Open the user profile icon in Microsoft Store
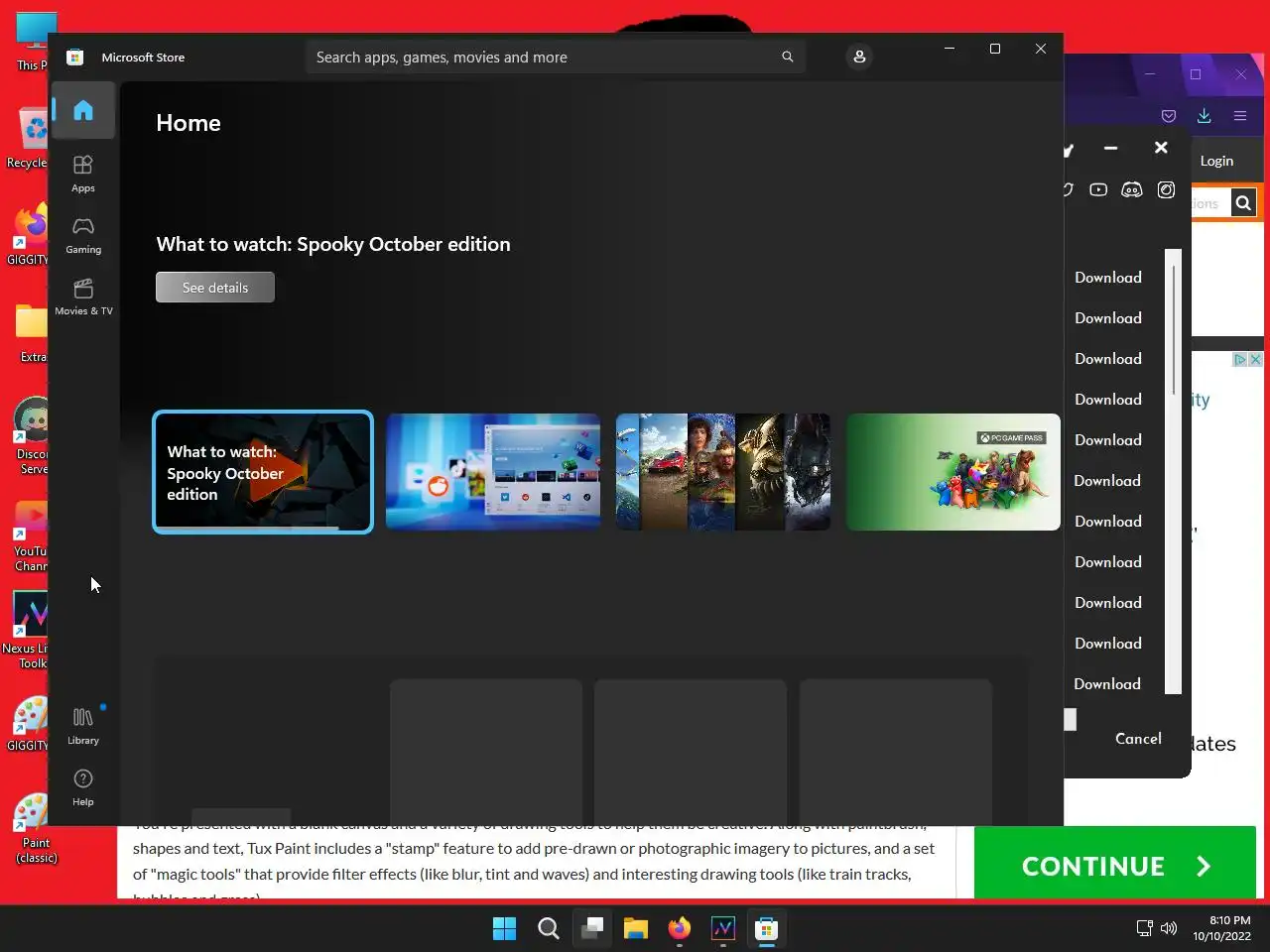This screenshot has height=952, width=1270. (x=859, y=57)
